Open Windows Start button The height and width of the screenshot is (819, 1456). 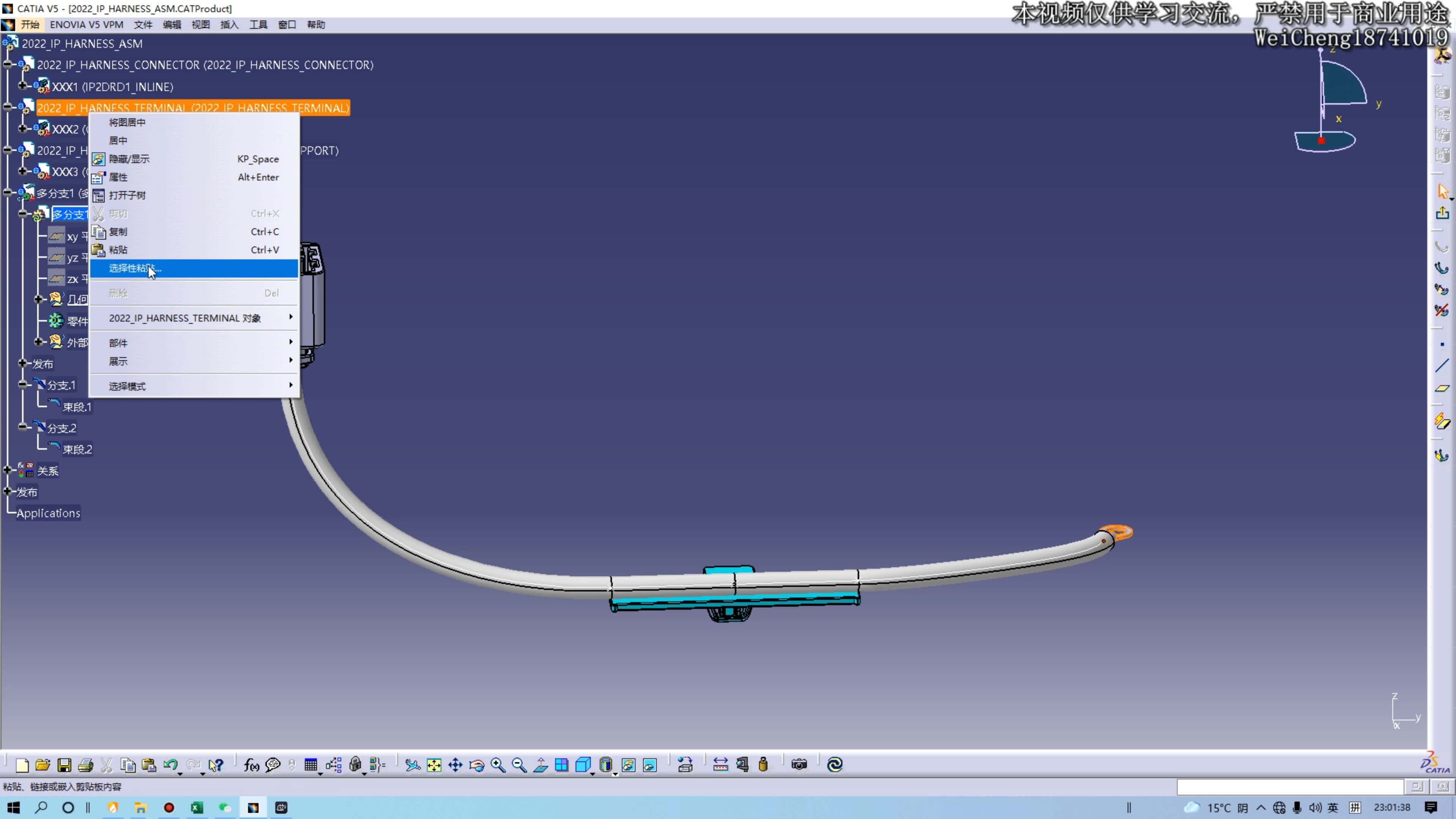(x=14, y=807)
